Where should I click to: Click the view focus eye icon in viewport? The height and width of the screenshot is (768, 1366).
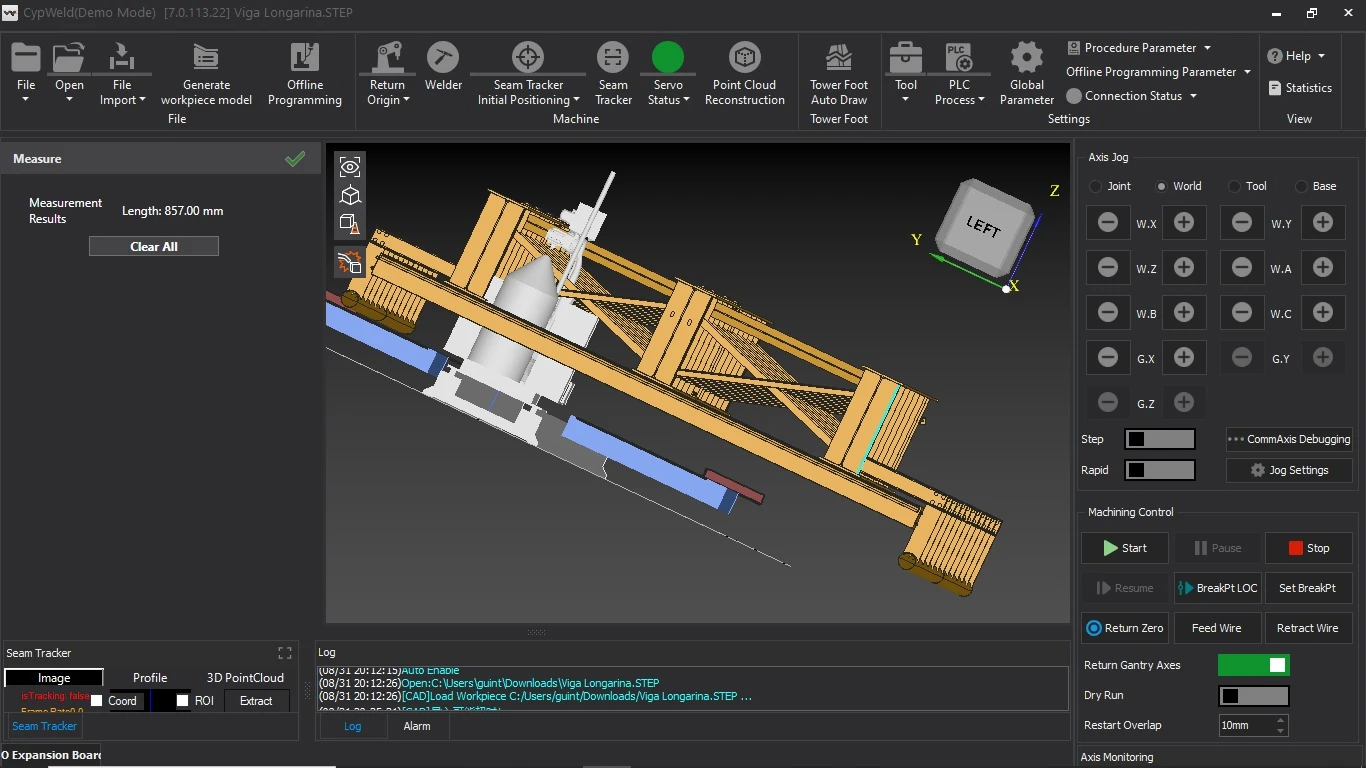tap(350, 167)
